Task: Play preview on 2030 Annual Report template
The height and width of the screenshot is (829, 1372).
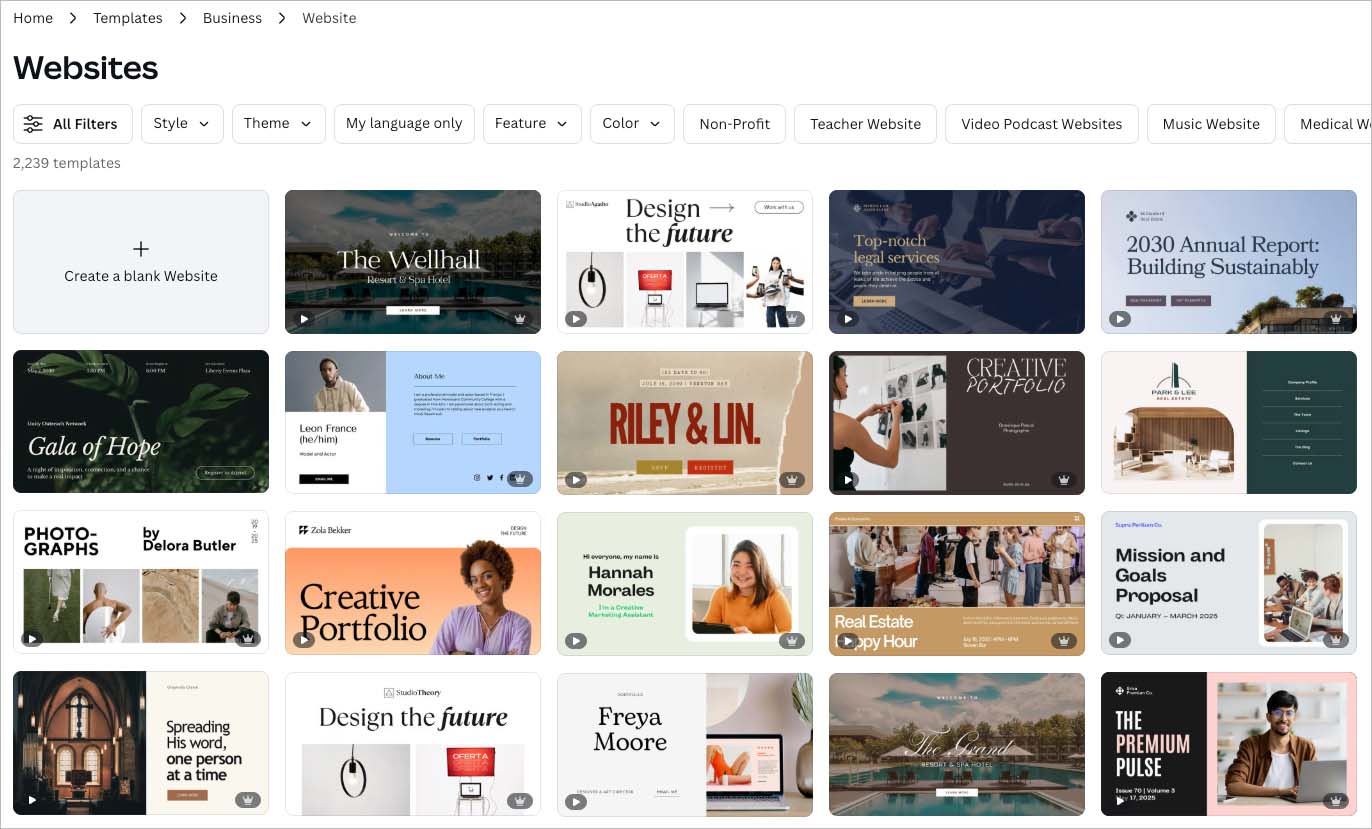Action: 1120,319
